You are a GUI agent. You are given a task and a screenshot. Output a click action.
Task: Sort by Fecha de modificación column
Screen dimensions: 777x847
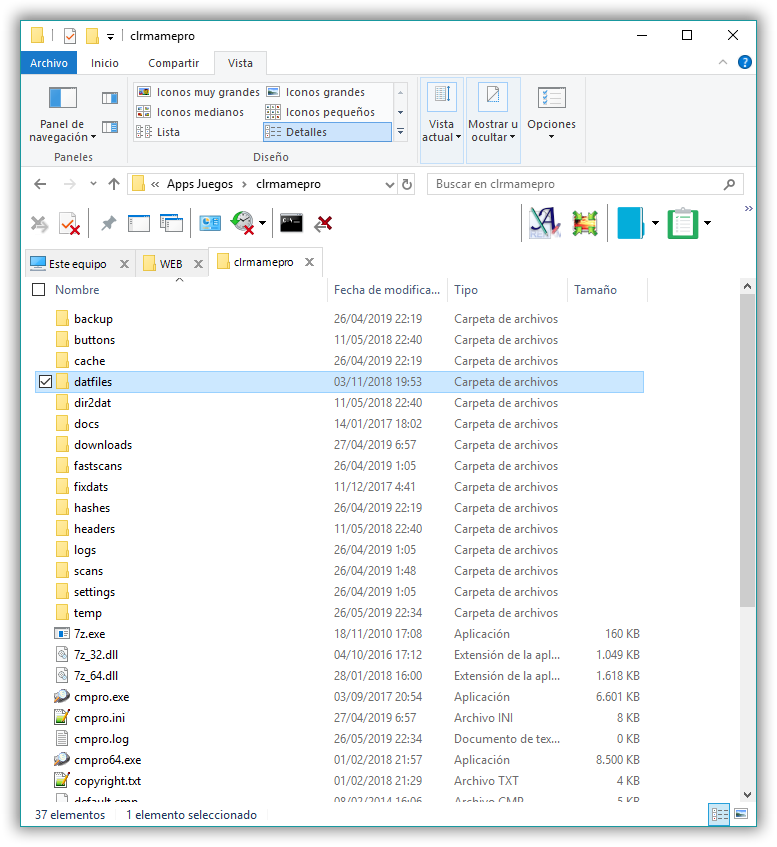tap(387, 290)
